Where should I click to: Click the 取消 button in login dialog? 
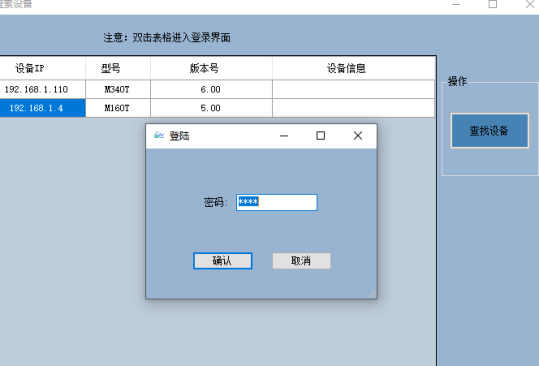(301, 261)
